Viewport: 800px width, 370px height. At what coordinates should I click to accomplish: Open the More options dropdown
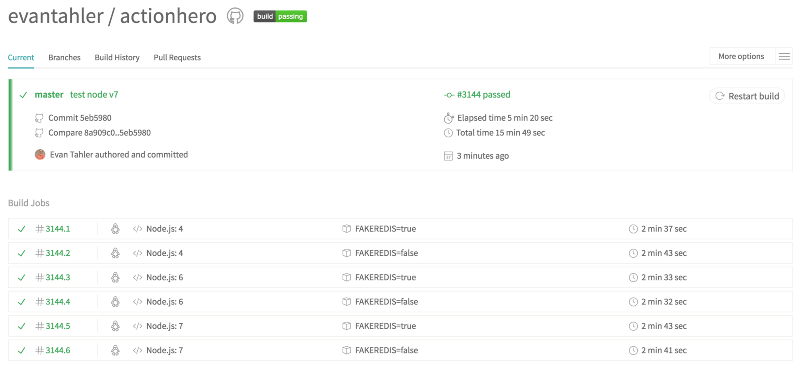(741, 56)
